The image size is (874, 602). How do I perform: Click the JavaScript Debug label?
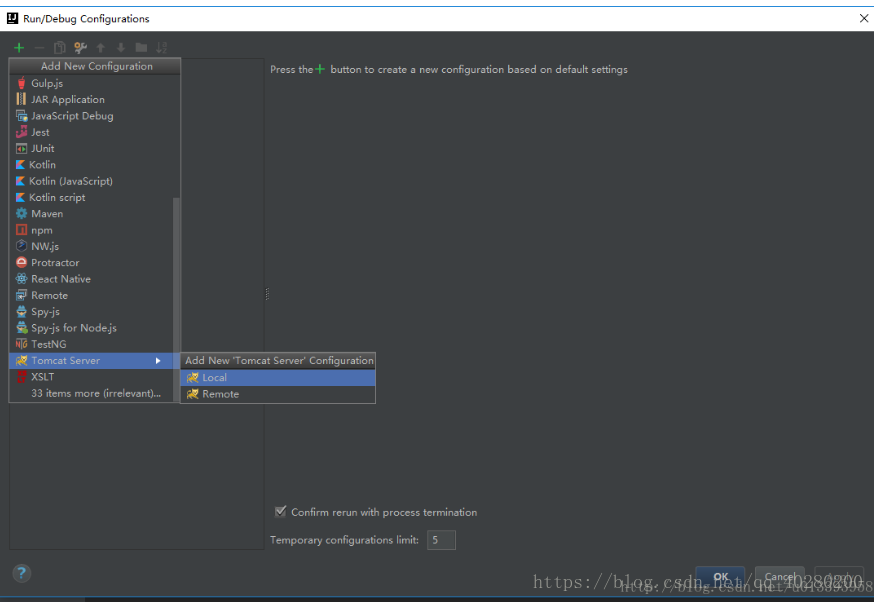pos(72,116)
